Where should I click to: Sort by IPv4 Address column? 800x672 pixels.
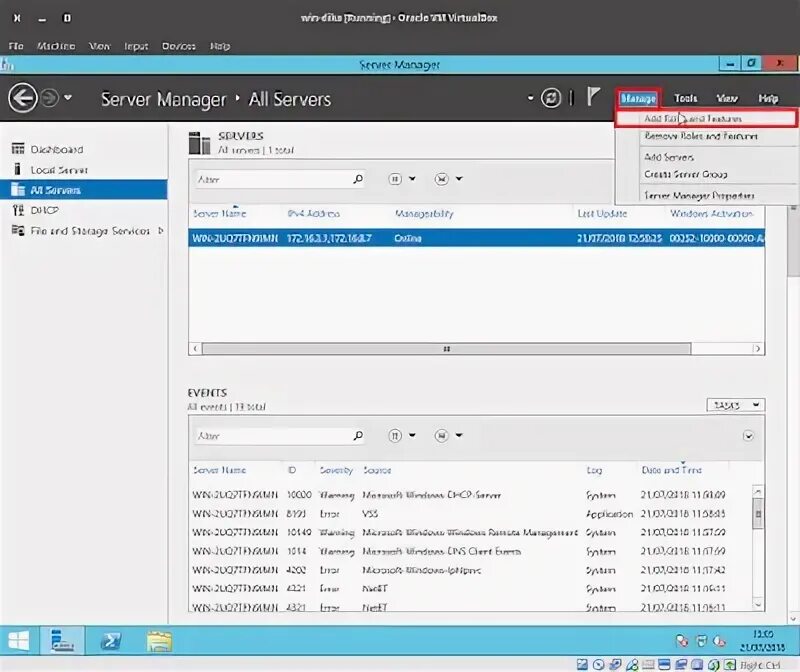[313, 214]
